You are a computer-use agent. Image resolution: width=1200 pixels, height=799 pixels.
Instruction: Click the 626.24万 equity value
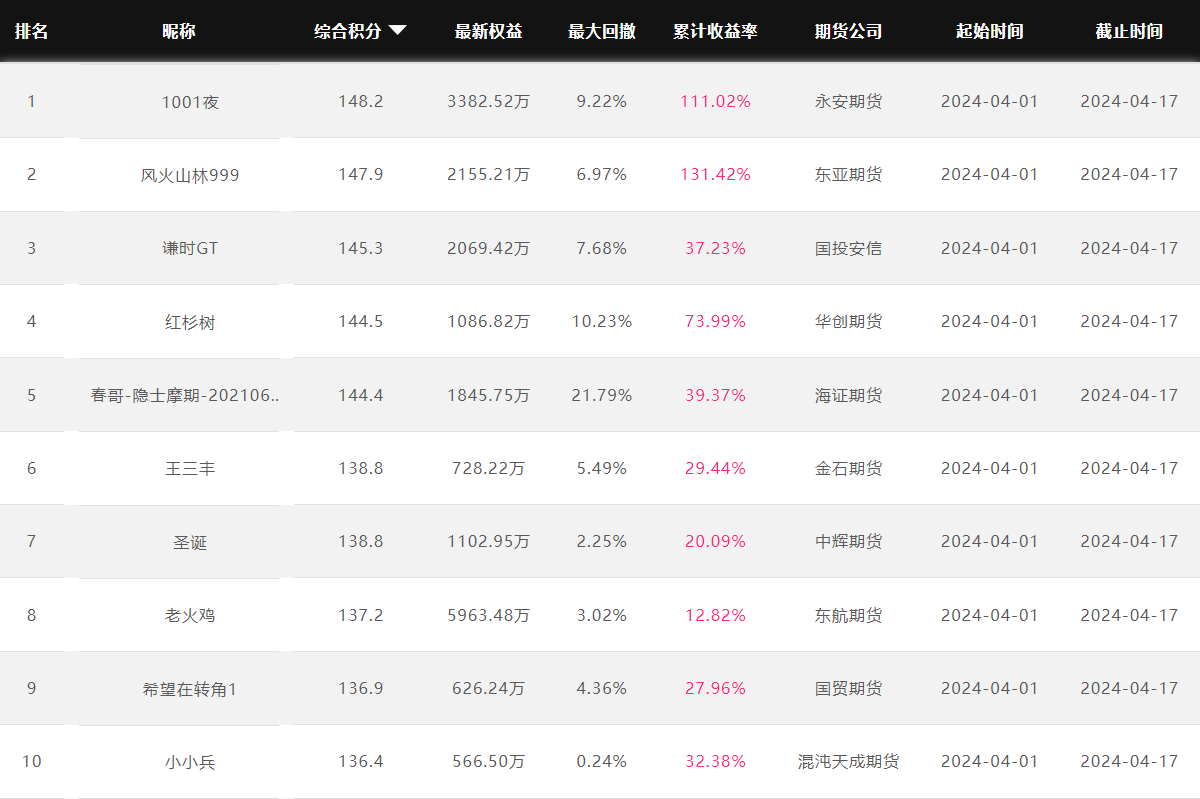(488, 688)
